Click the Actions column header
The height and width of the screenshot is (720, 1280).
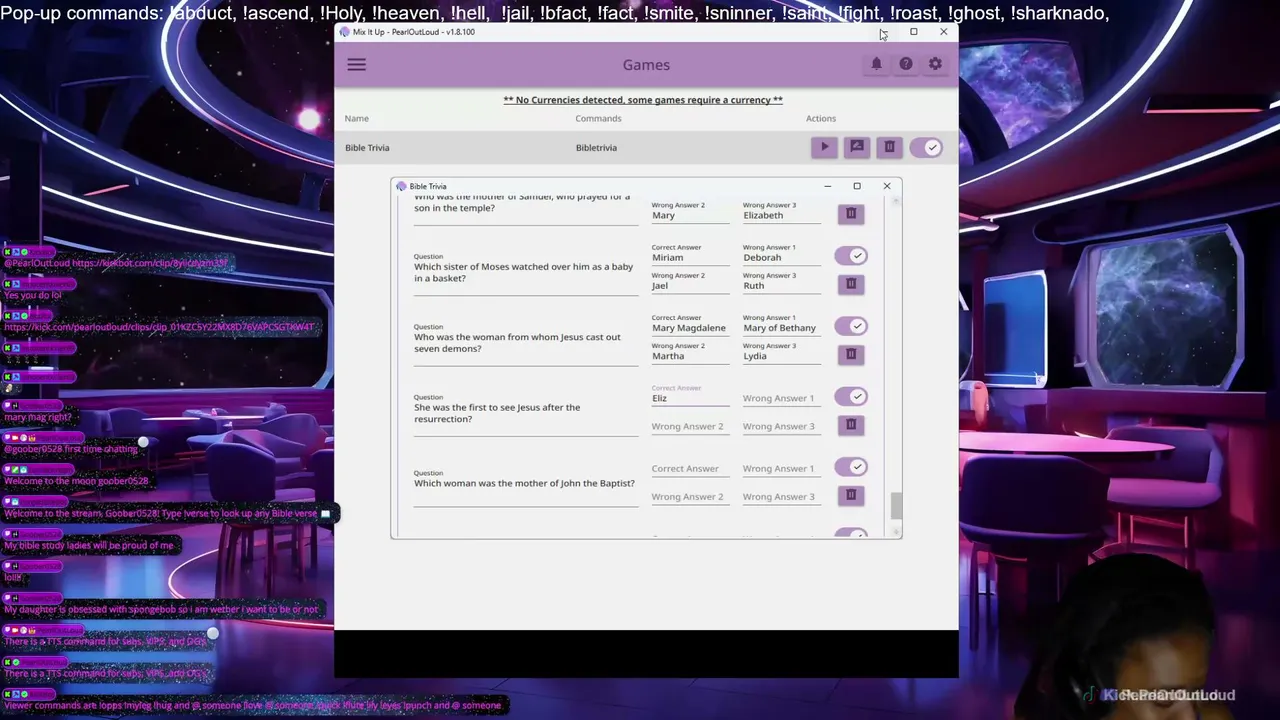coord(821,118)
